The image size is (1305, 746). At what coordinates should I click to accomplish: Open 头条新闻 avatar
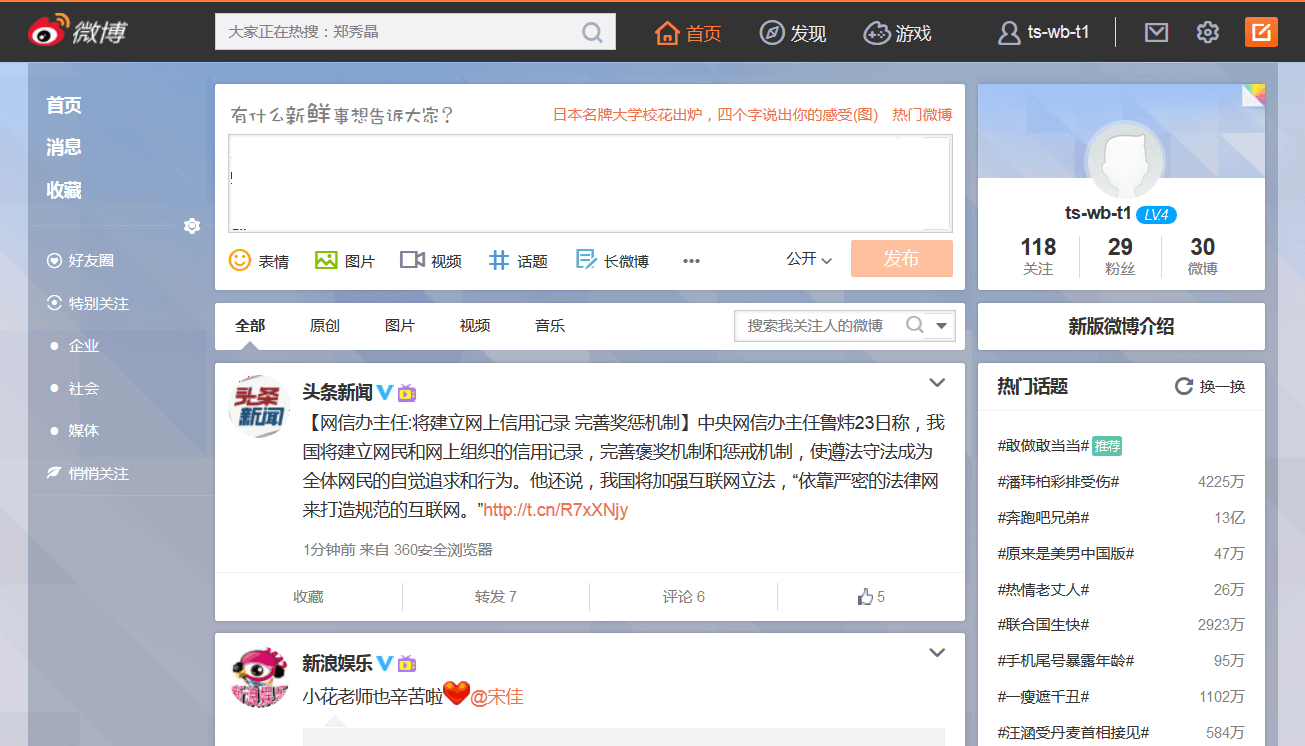260,406
